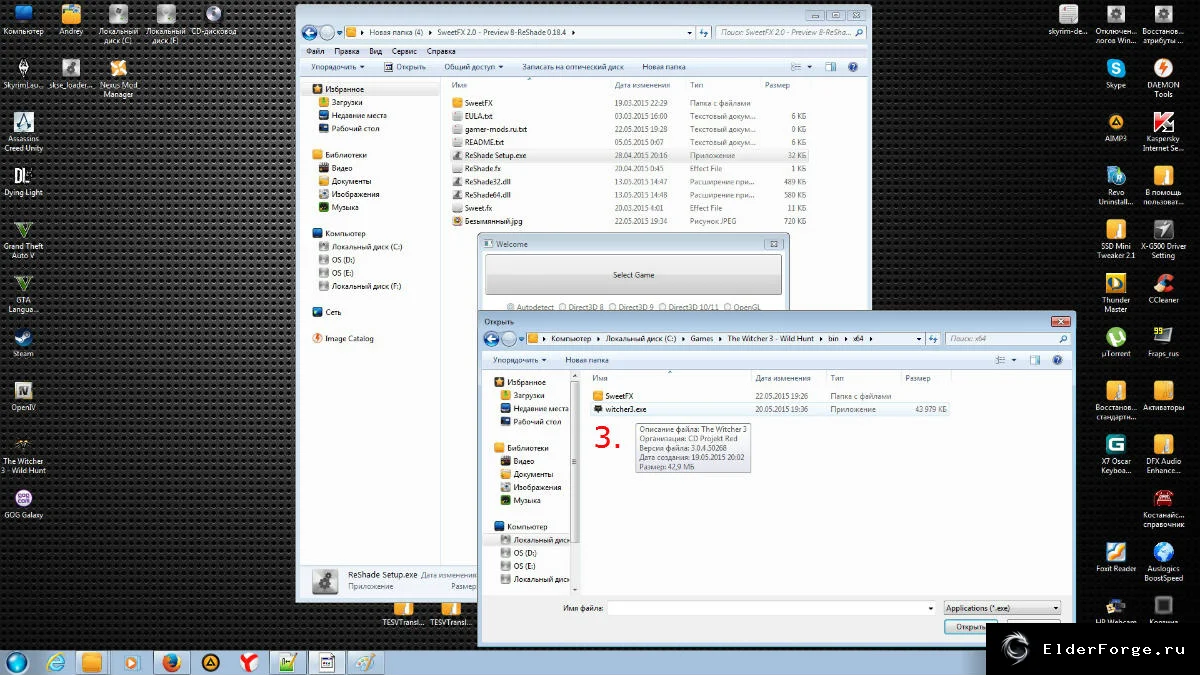Launch Revo Uninstaller desktop icon
1200x675 pixels.
click(1116, 185)
